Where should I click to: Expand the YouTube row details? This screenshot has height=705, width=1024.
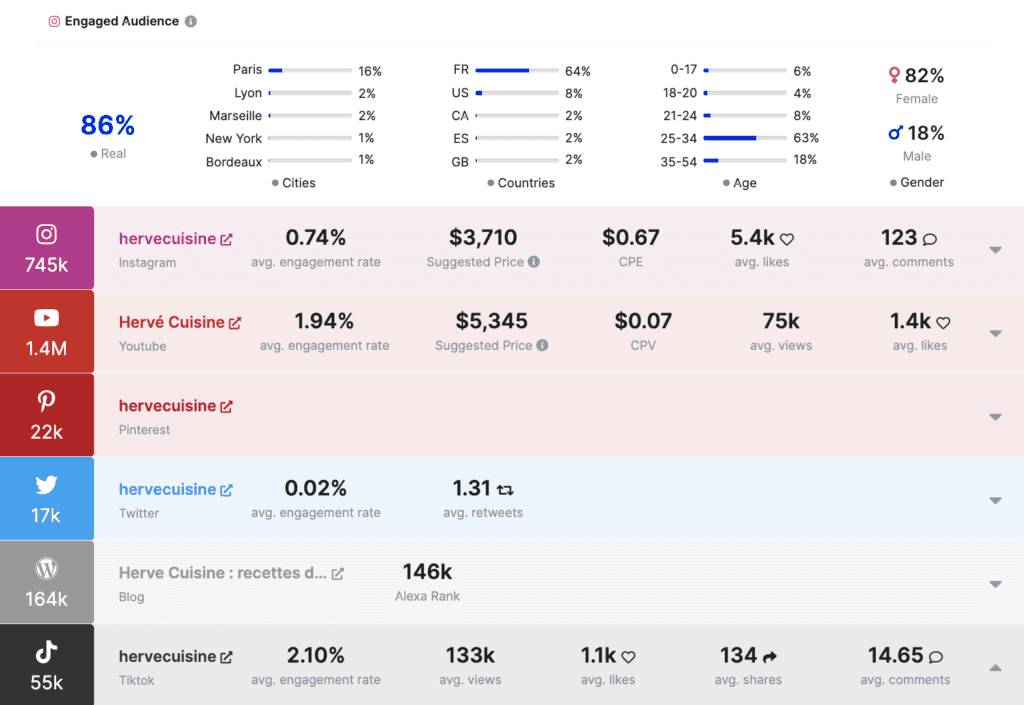click(995, 333)
